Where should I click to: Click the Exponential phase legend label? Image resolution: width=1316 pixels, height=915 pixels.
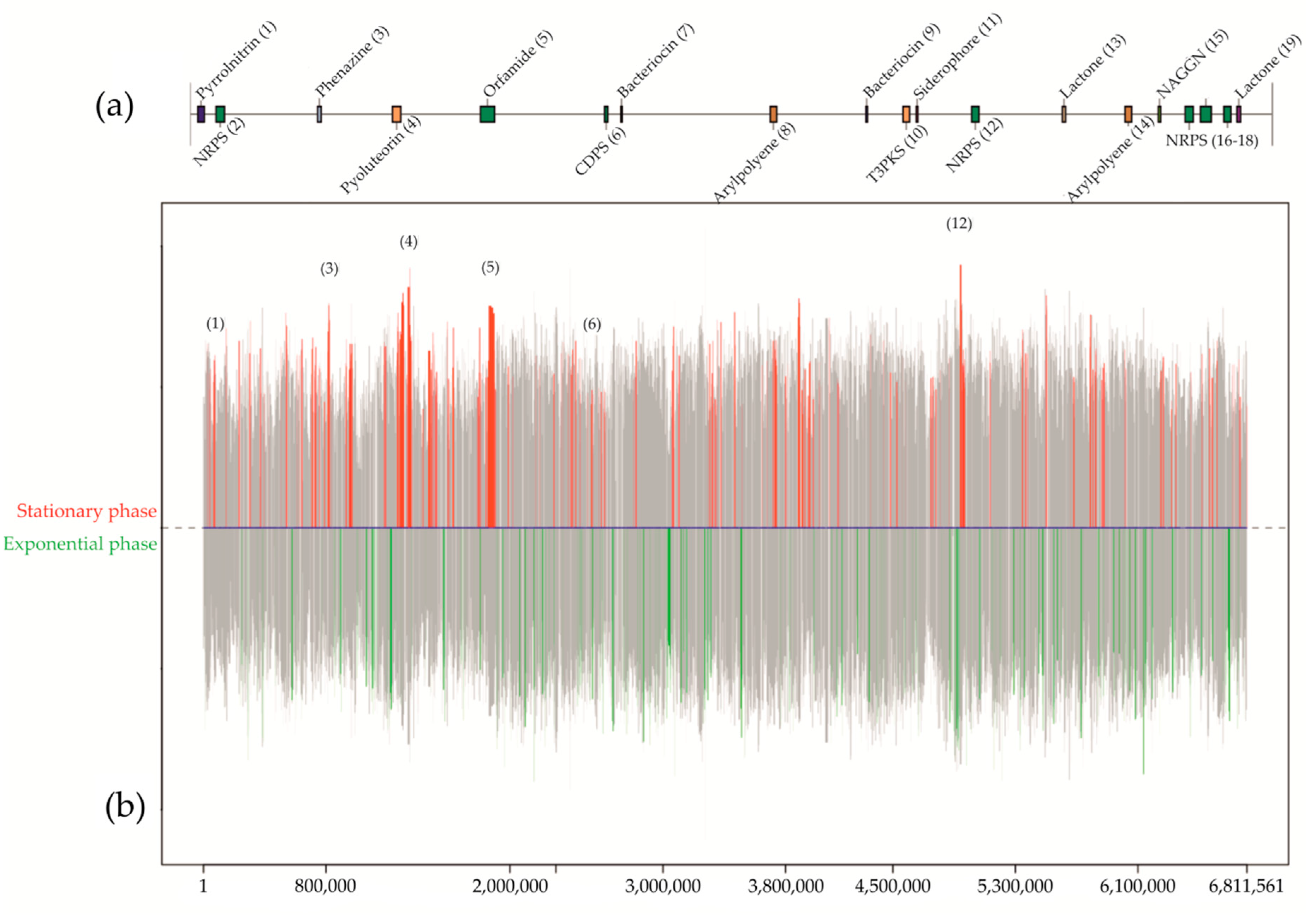(x=80, y=543)
